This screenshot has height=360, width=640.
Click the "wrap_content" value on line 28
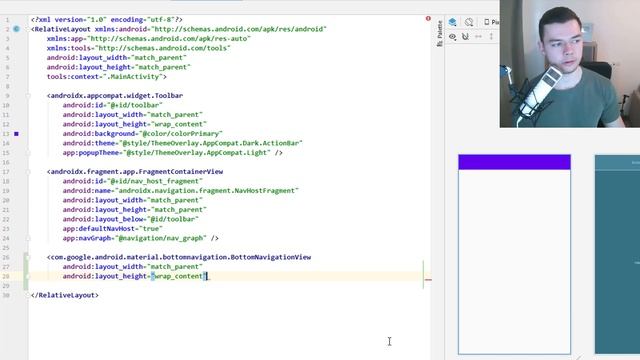pos(179,276)
